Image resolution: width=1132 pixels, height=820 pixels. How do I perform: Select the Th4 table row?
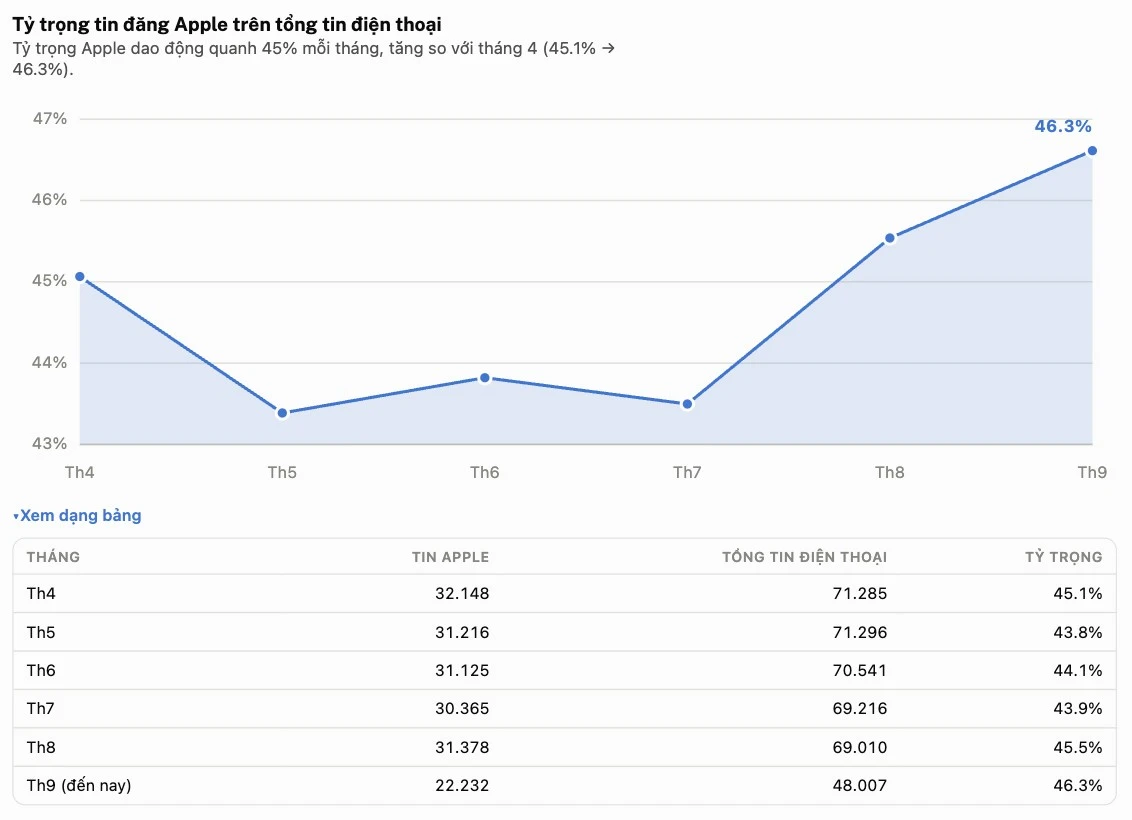565,593
